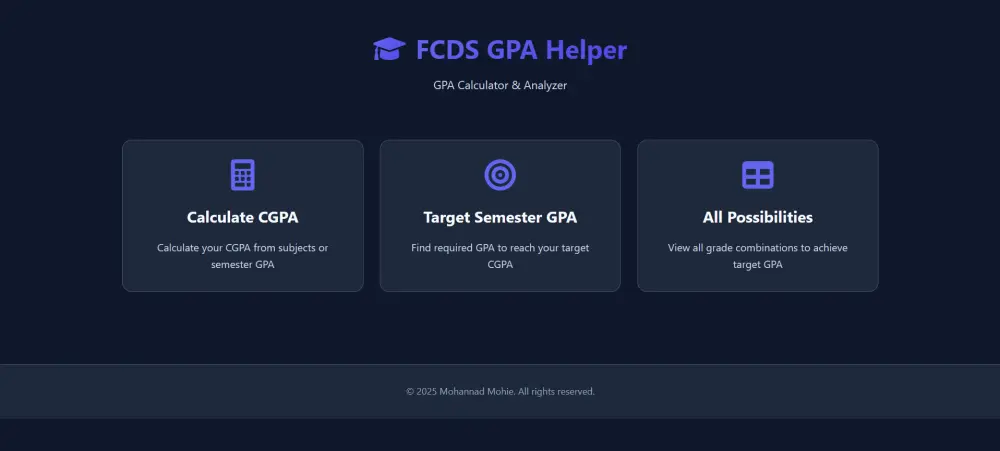Click the table grid icon in All Possibilities
This screenshot has height=451, width=1000.
(758, 175)
